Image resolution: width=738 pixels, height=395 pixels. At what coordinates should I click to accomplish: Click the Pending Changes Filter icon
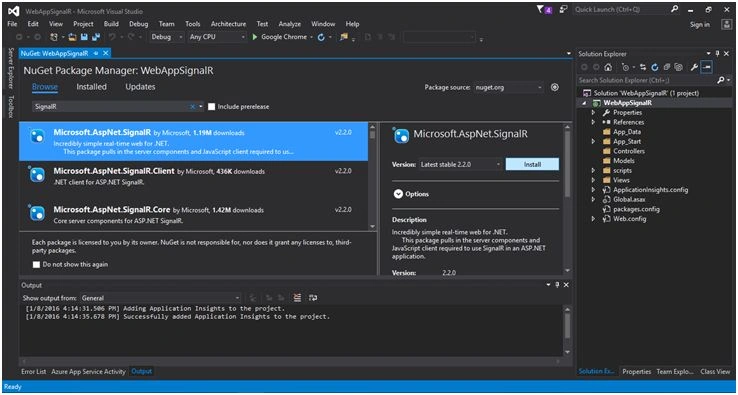(626, 67)
